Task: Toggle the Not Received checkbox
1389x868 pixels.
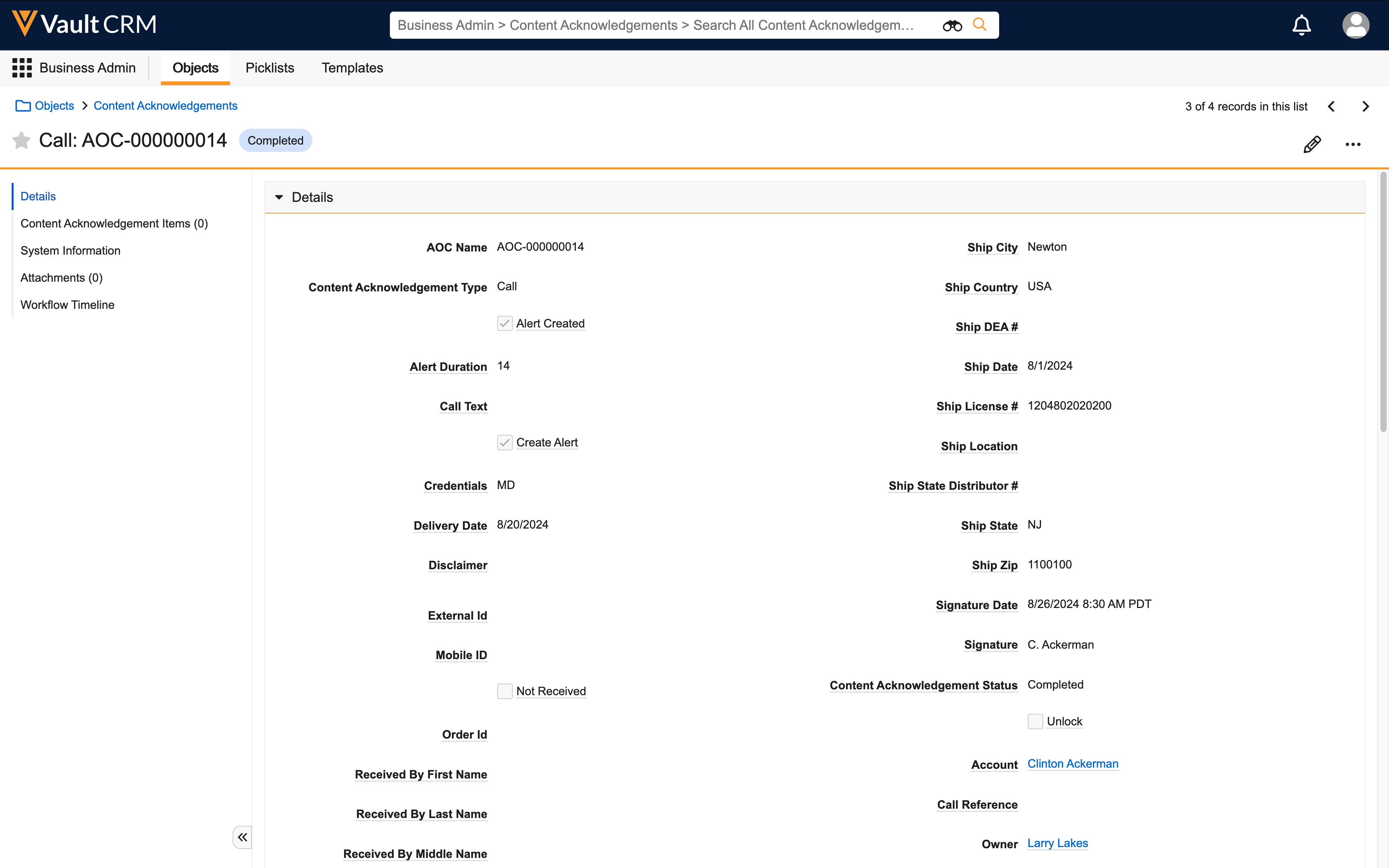Action: (505, 691)
